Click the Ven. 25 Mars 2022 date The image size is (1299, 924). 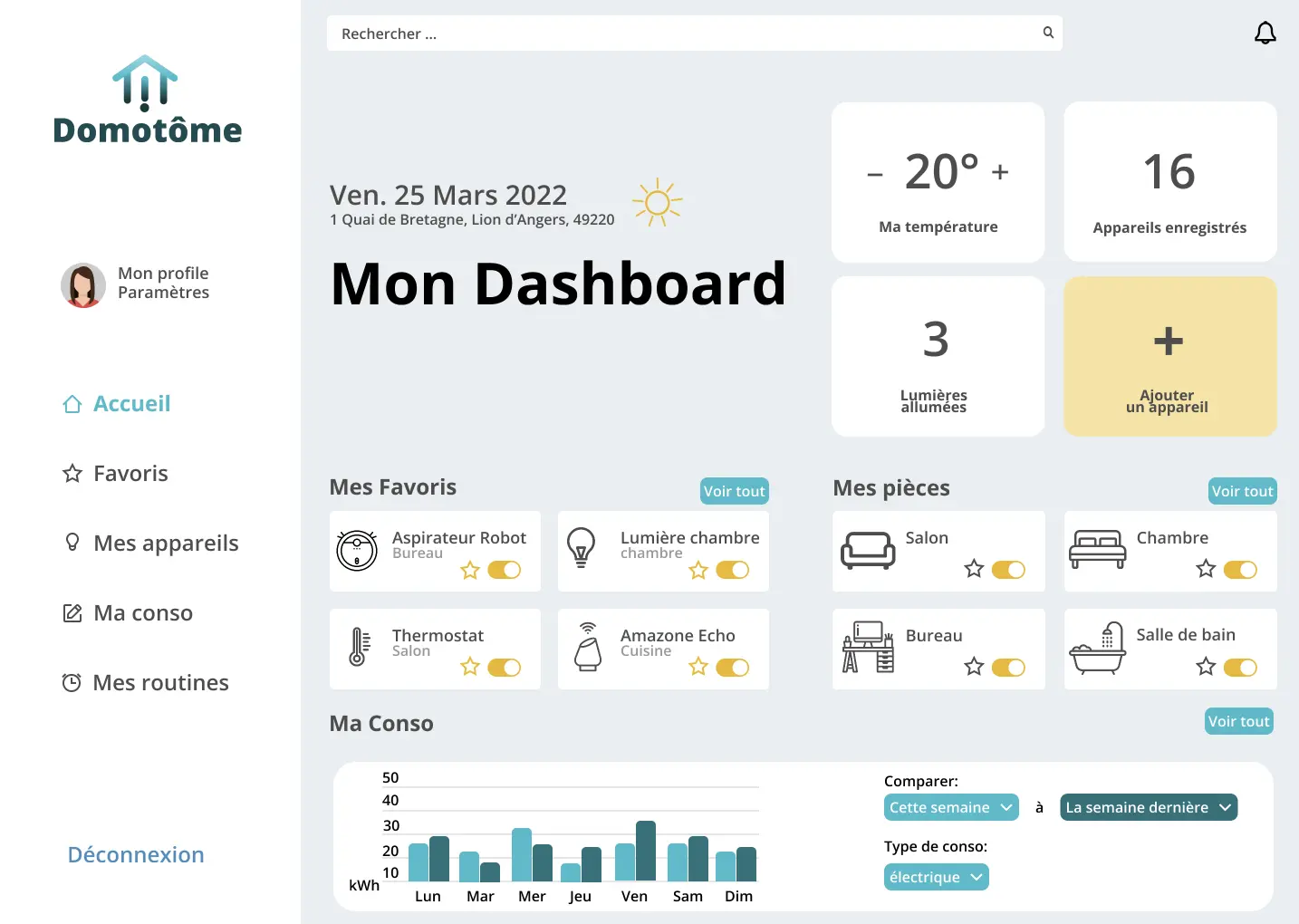coord(448,195)
